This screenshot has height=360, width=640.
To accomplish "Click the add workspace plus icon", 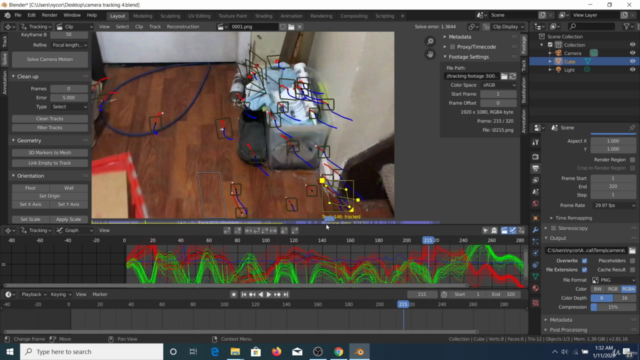I will pos(402,16).
